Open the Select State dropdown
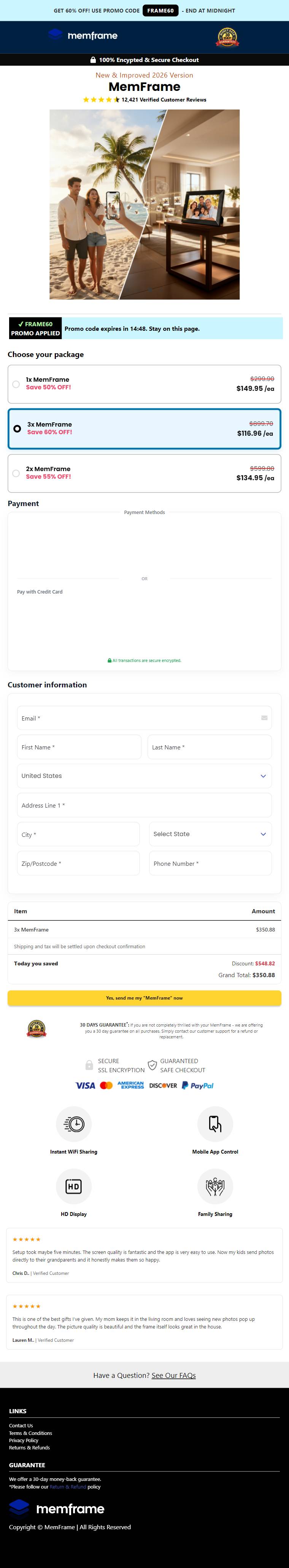This screenshot has height=1568, width=289. (x=211, y=835)
